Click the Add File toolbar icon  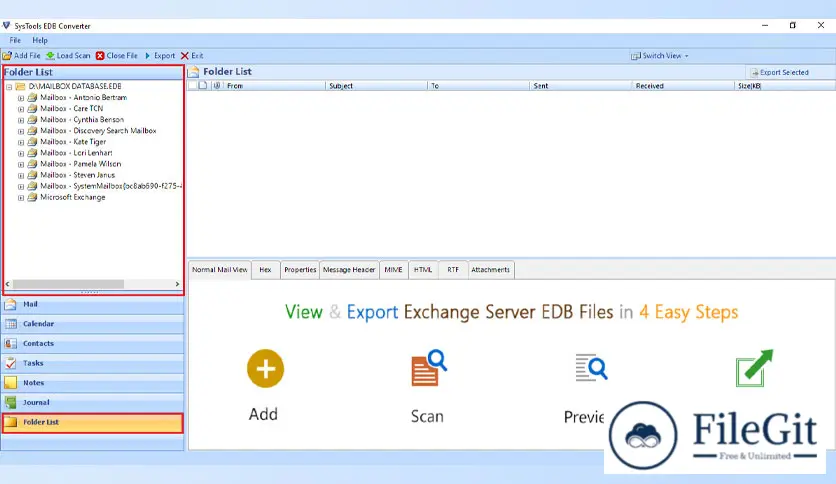point(7,55)
